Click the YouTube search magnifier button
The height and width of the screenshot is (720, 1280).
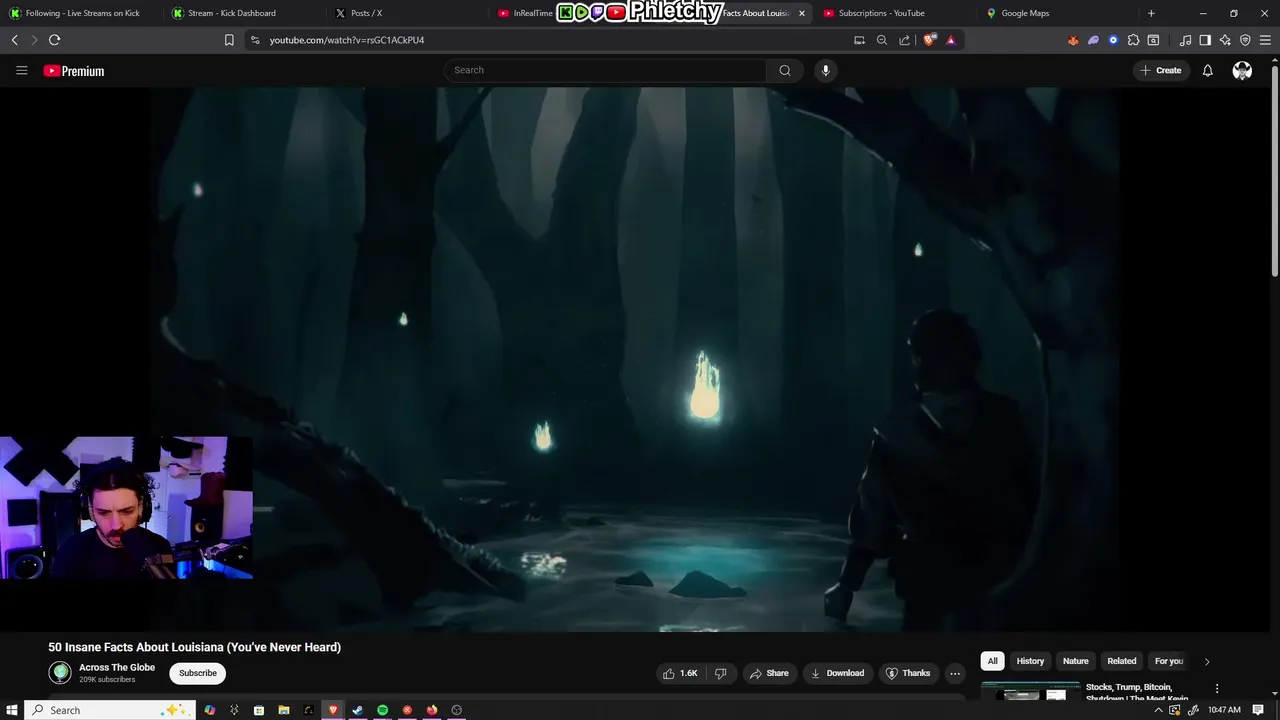(x=785, y=70)
